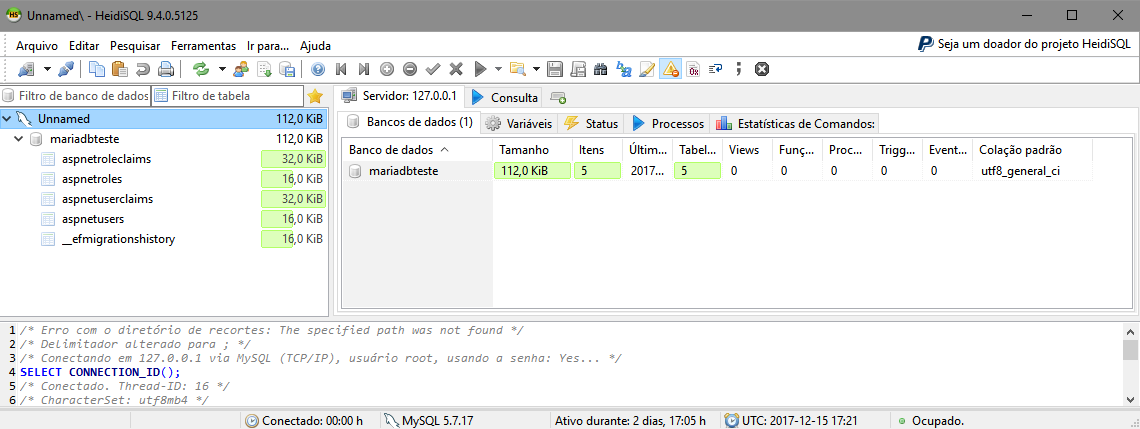Click the cancel editing X icon
This screenshot has height=429, width=1140.
pyautogui.click(x=456, y=70)
